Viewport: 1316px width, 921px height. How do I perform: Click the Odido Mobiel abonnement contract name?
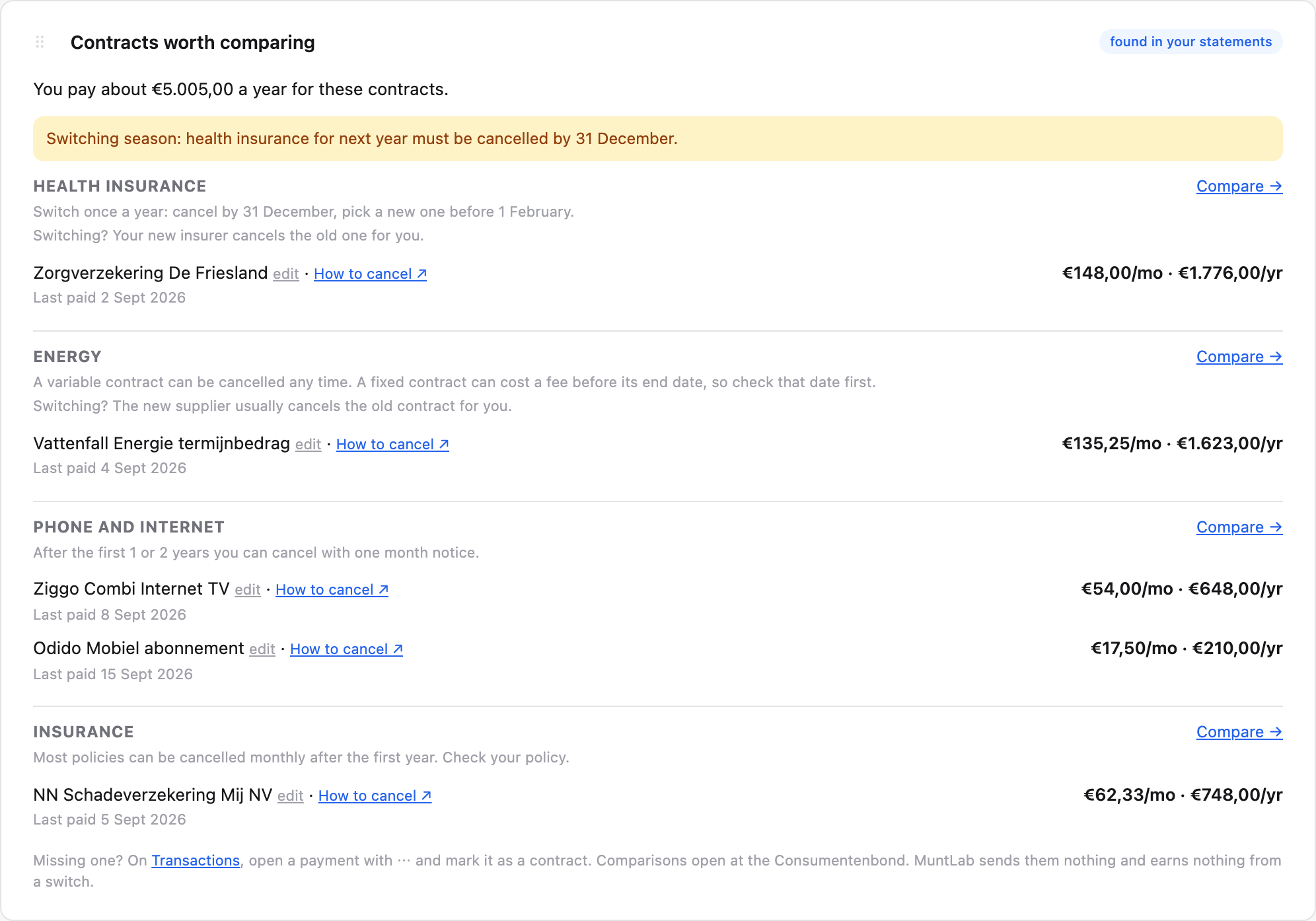point(138,648)
